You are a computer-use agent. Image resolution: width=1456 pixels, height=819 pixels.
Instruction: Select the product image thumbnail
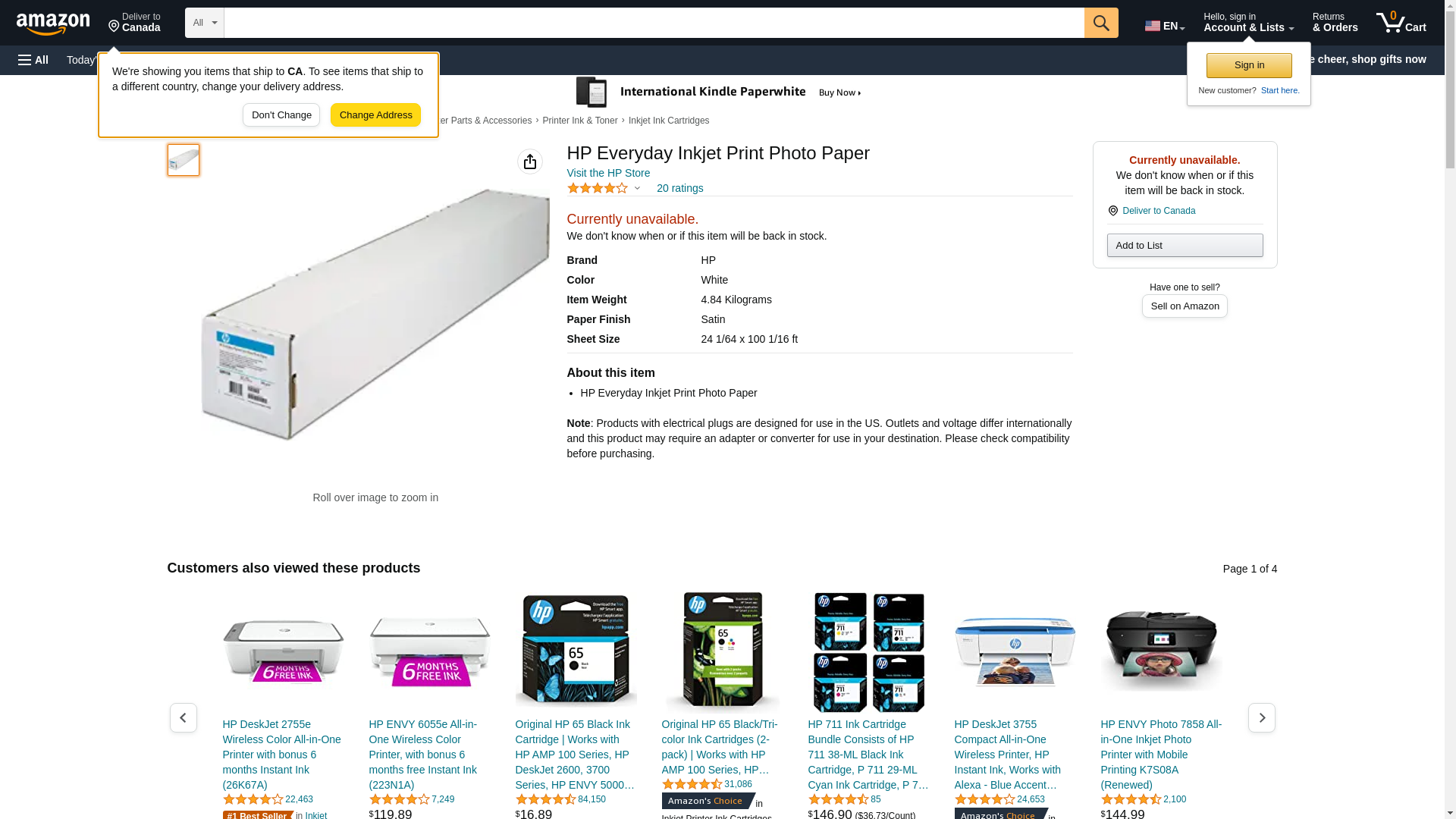pos(184,160)
